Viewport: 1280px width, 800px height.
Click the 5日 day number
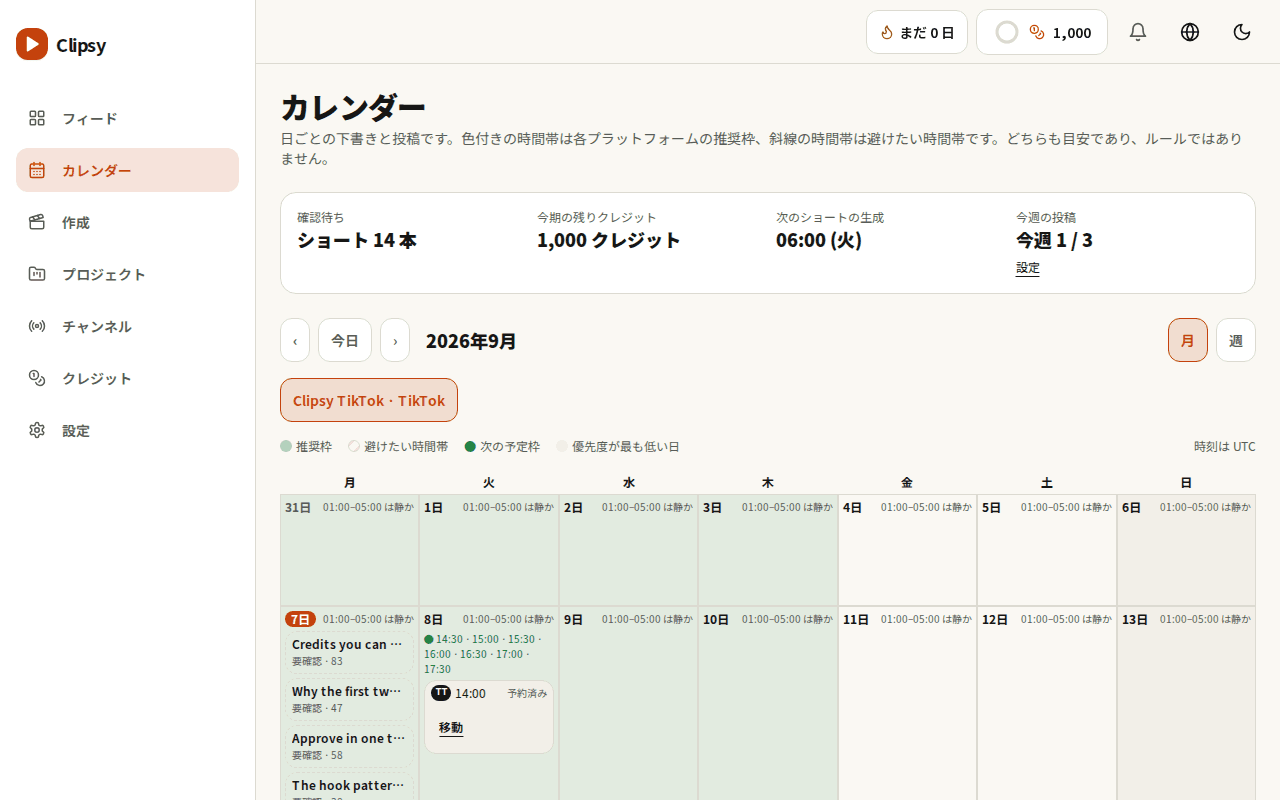pos(991,507)
